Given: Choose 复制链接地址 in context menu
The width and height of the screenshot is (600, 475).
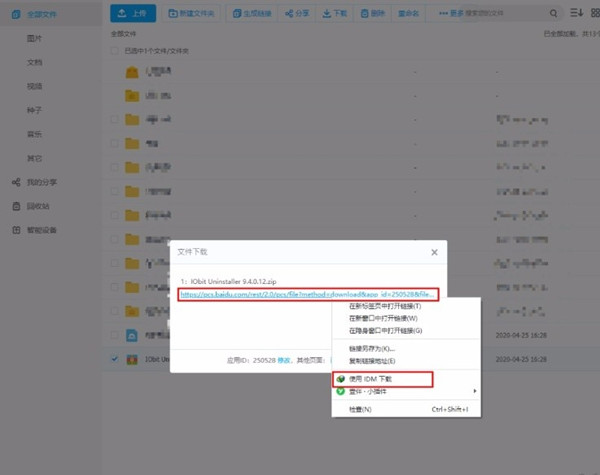Looking at the screenshot, I should [371, 360].
